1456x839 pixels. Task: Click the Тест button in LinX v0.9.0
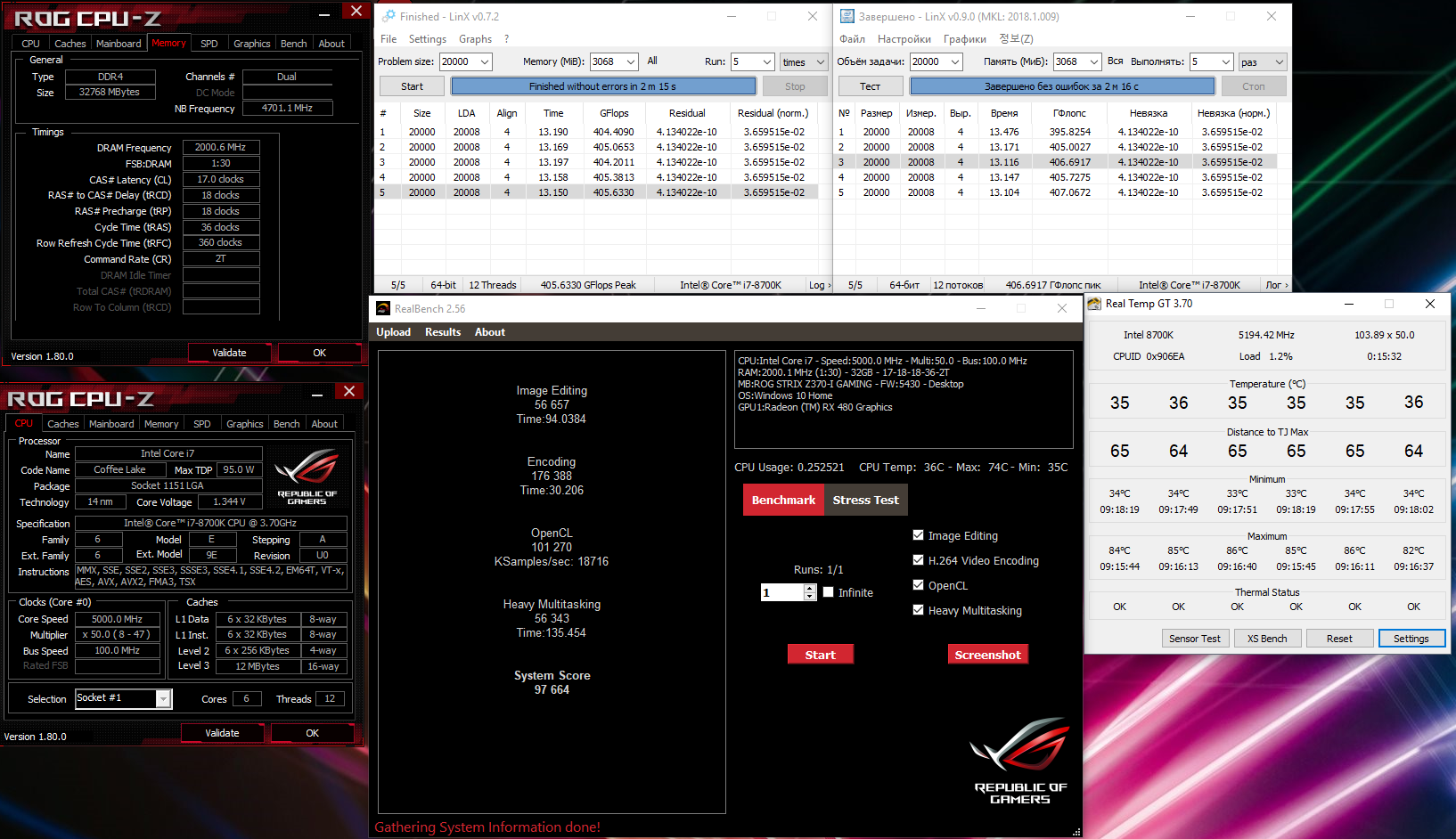click(871, 86)
